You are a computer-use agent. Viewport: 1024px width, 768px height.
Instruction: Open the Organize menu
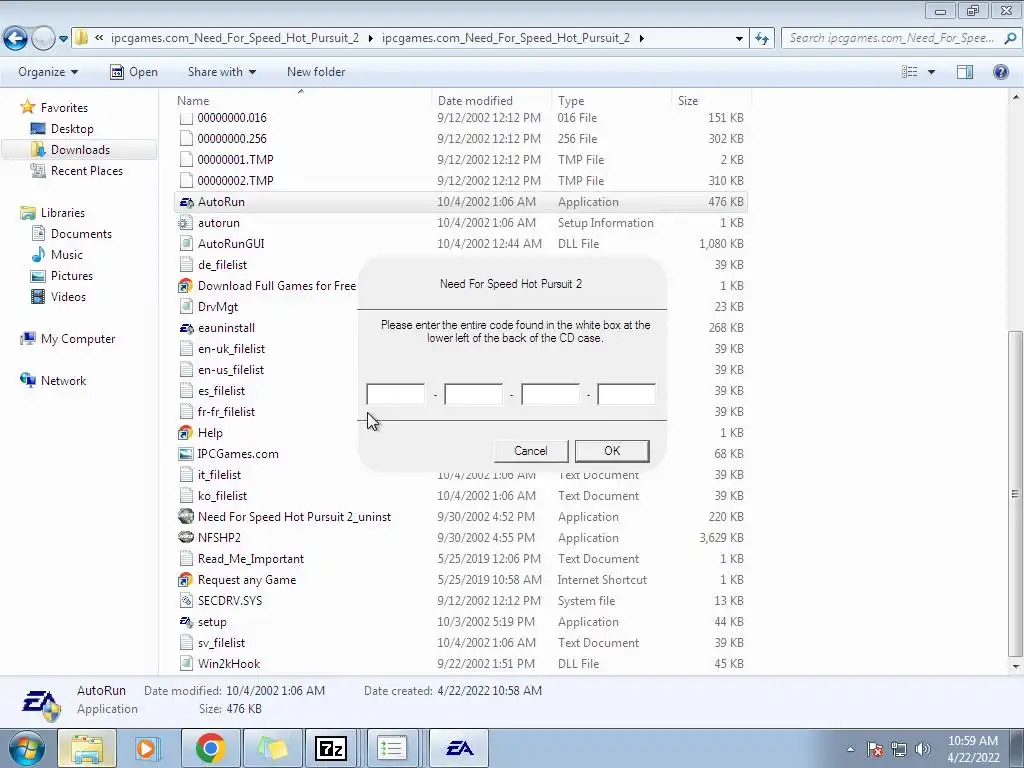click(x=48, y=72)
